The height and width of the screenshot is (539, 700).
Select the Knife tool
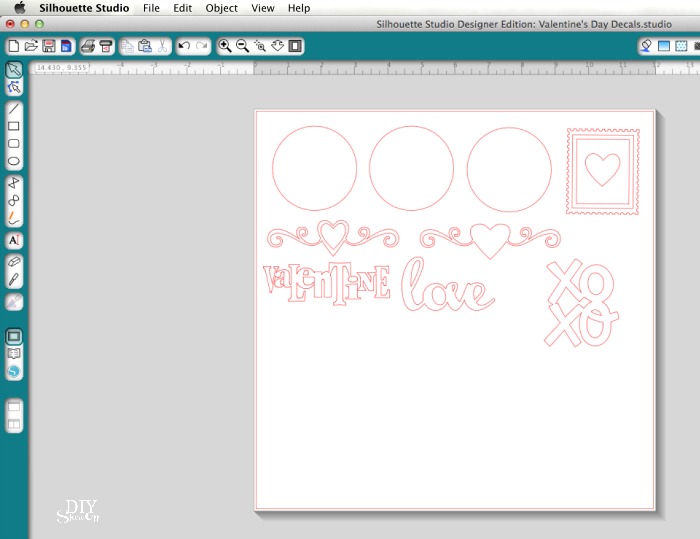point(14,280)
